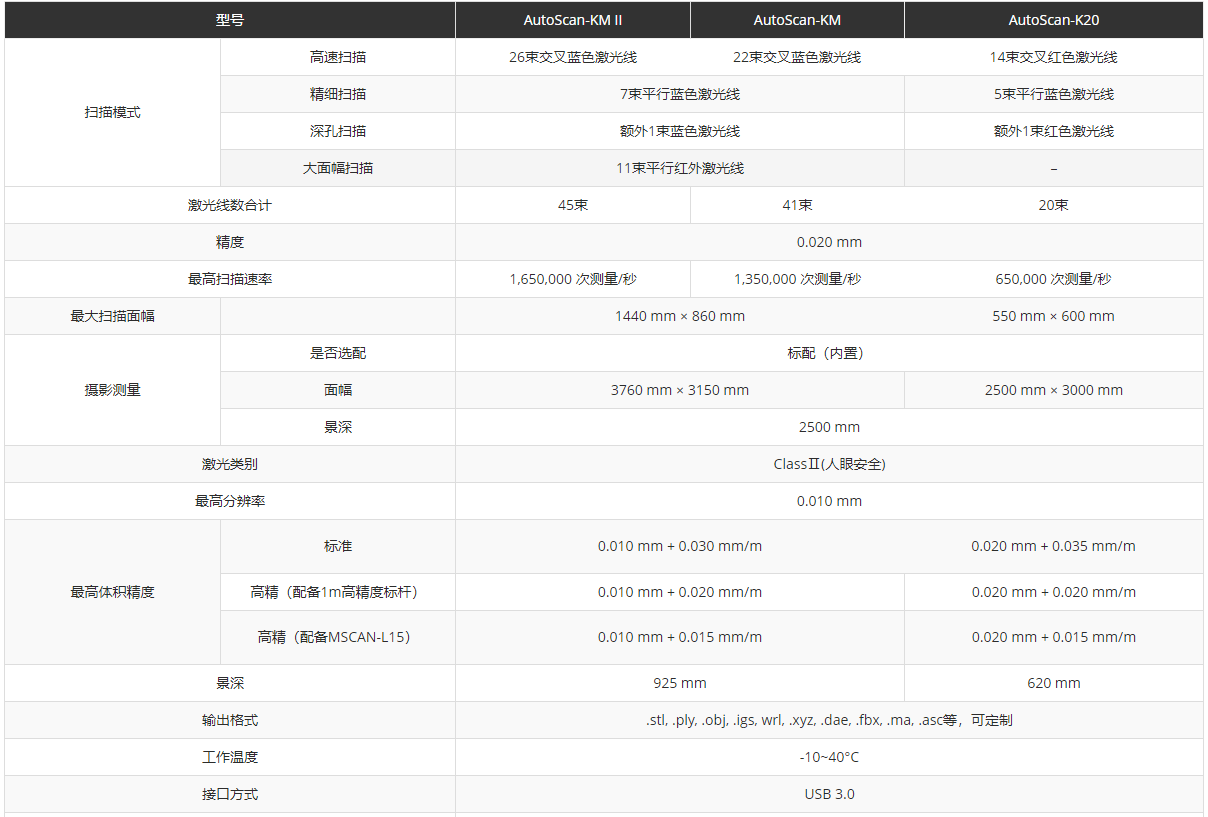1208x817 pixels.
Task: Select the USB 3.0 interface cell
Action: [x=828, y=794]
